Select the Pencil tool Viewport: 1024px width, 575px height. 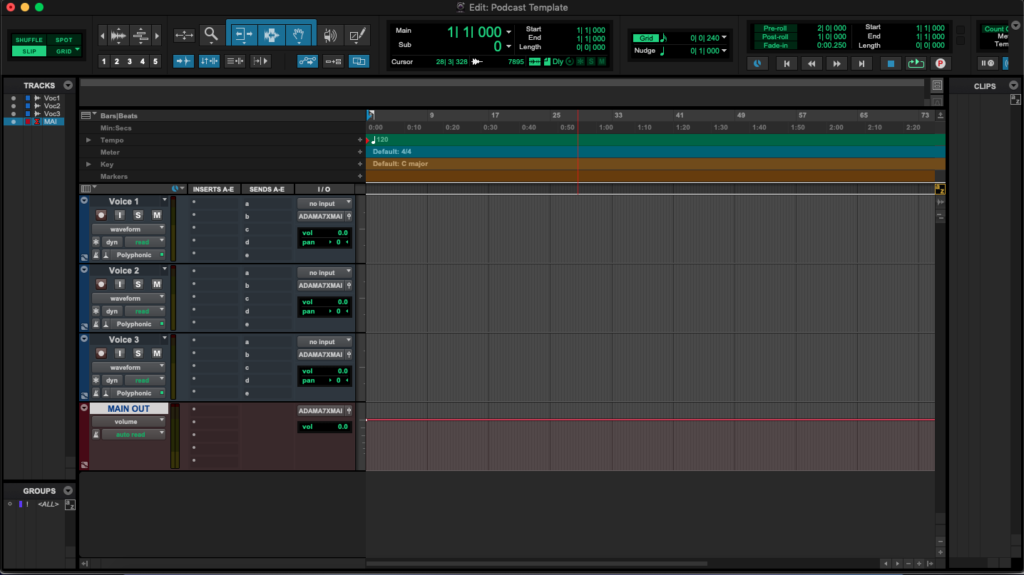[x=358, y=35]
